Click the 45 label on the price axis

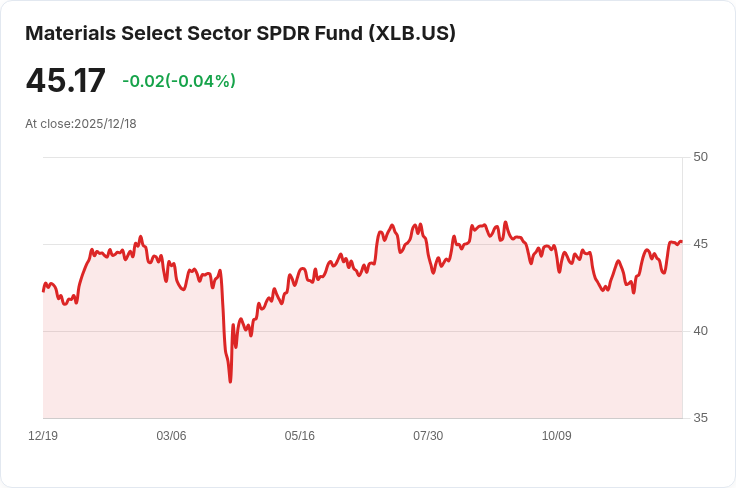700,244
